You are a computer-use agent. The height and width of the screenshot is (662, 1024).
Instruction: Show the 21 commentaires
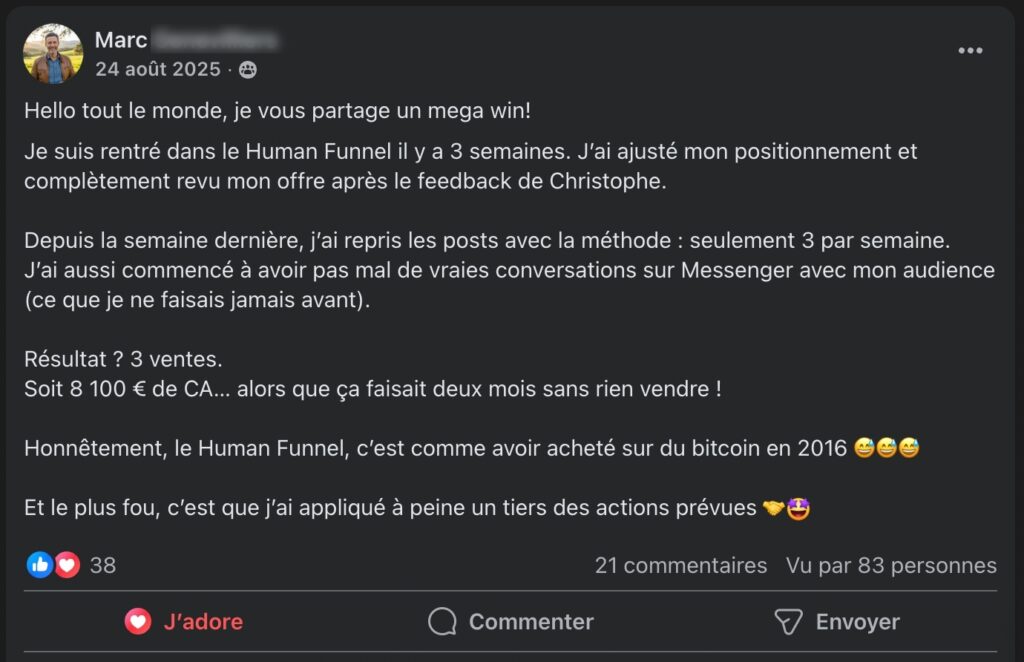tap(680, 565)
